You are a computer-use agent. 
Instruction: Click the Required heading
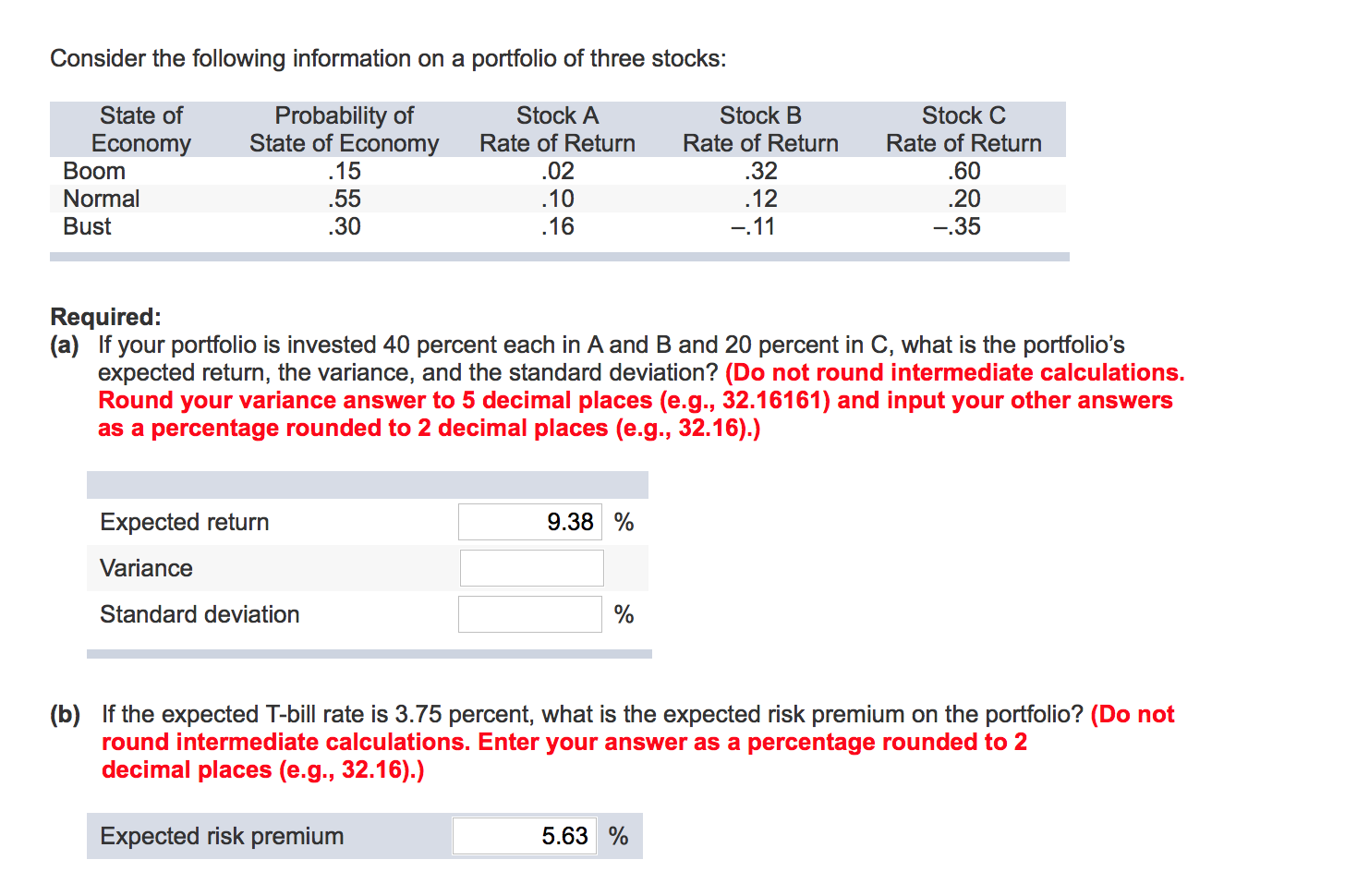(104, 316)
